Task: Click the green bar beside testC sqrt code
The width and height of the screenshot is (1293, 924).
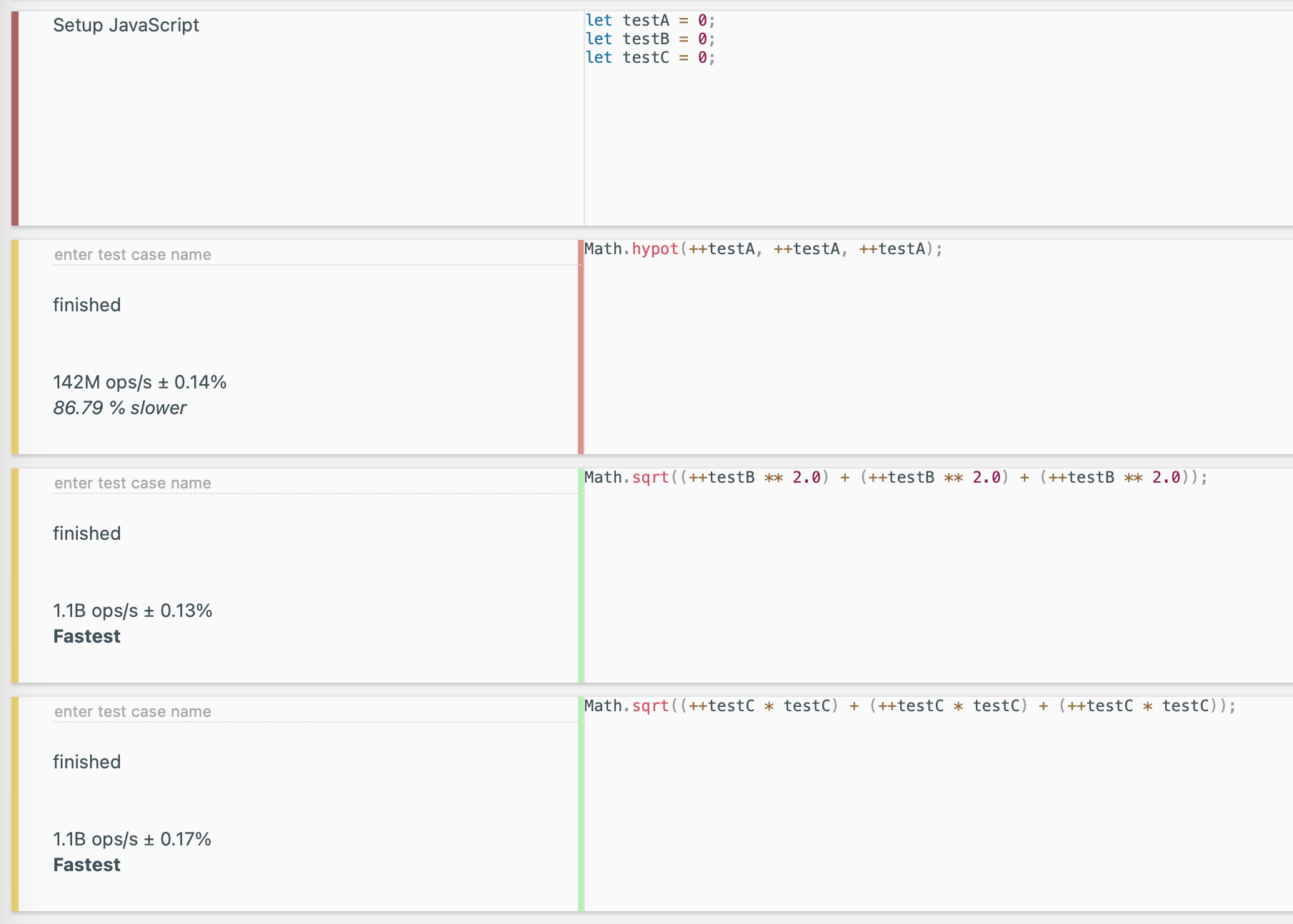Action: tap(581, 804)
